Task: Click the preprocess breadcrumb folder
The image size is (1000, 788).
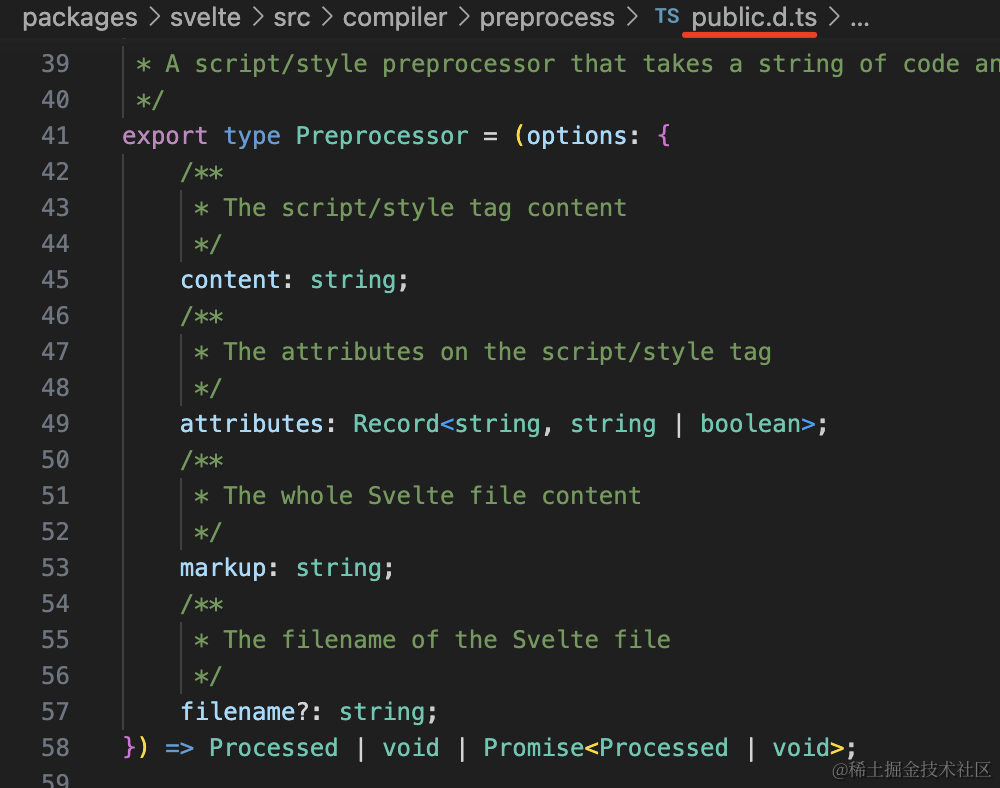Action: pyautogui.click(x=547, y=18)
